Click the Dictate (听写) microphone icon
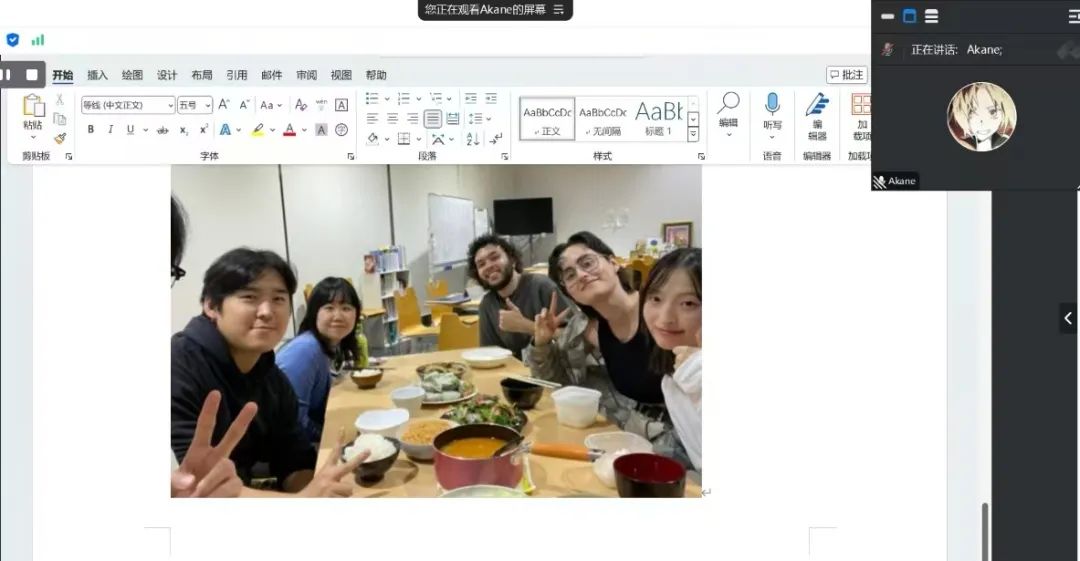 772,104
